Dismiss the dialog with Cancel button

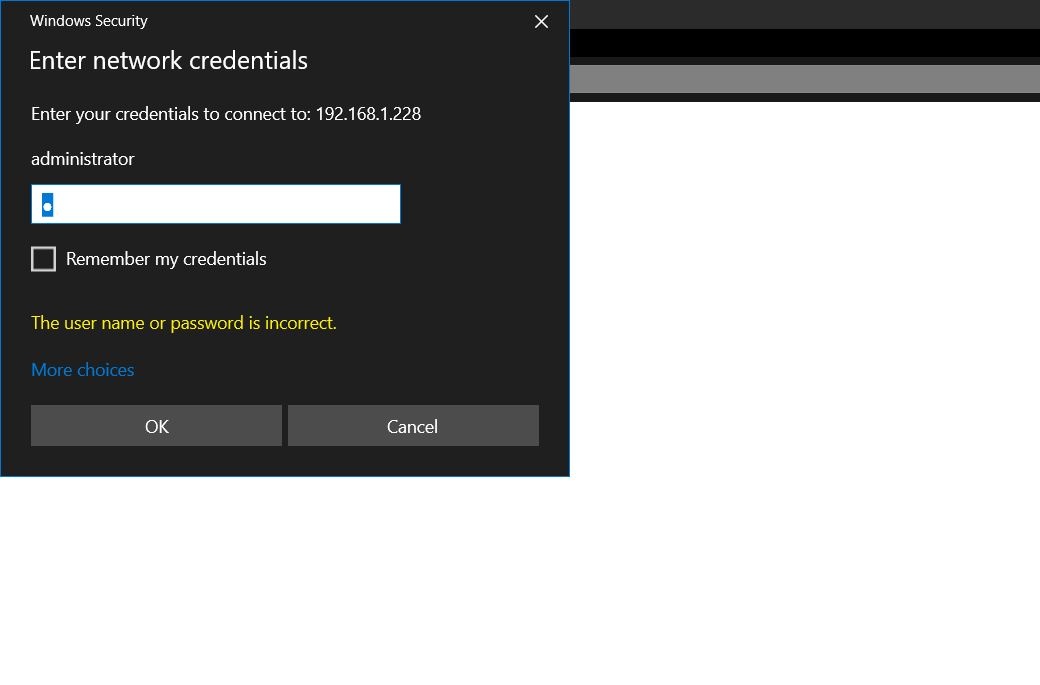[413, 426]
